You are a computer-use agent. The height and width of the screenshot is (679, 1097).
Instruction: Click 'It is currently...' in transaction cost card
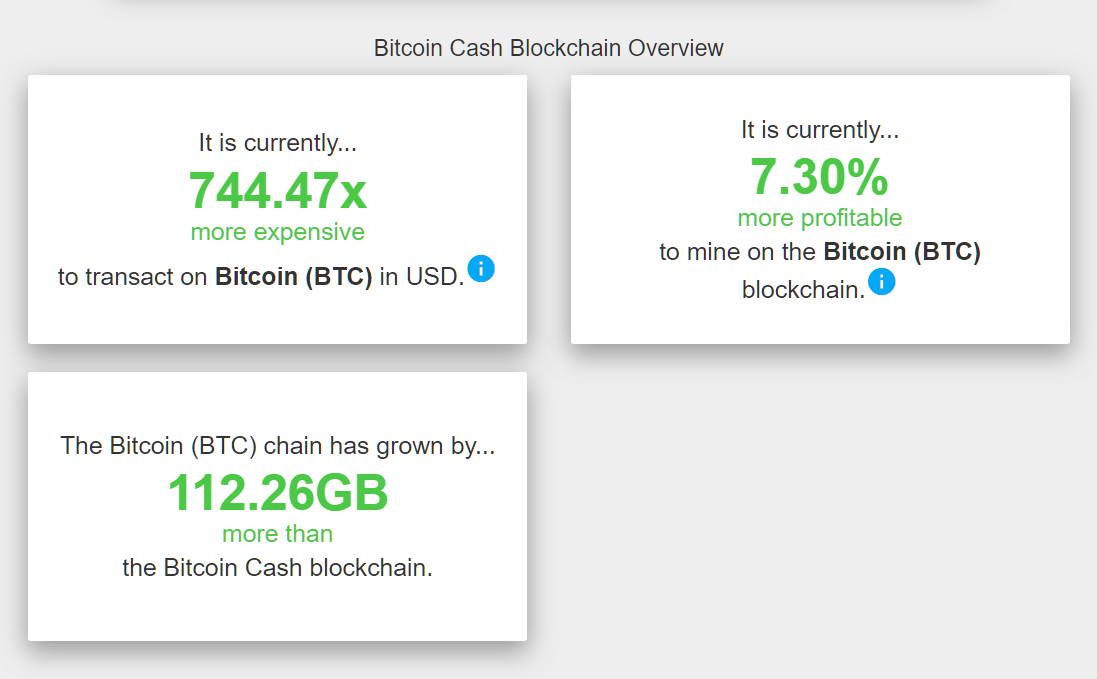278,143
